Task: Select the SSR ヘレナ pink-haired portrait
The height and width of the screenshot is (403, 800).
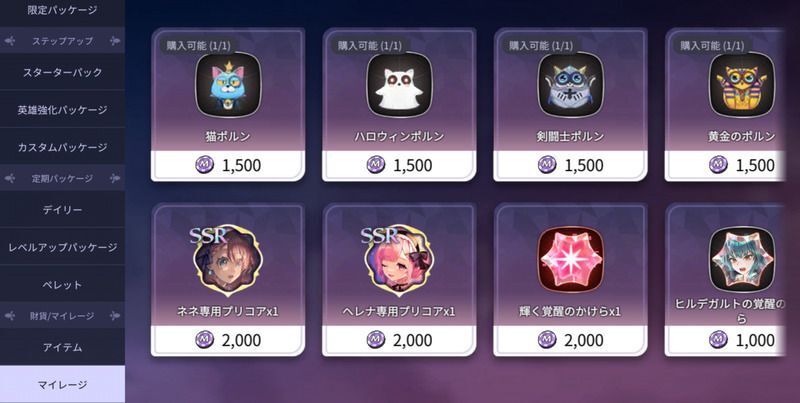Action: click(398, 260)
